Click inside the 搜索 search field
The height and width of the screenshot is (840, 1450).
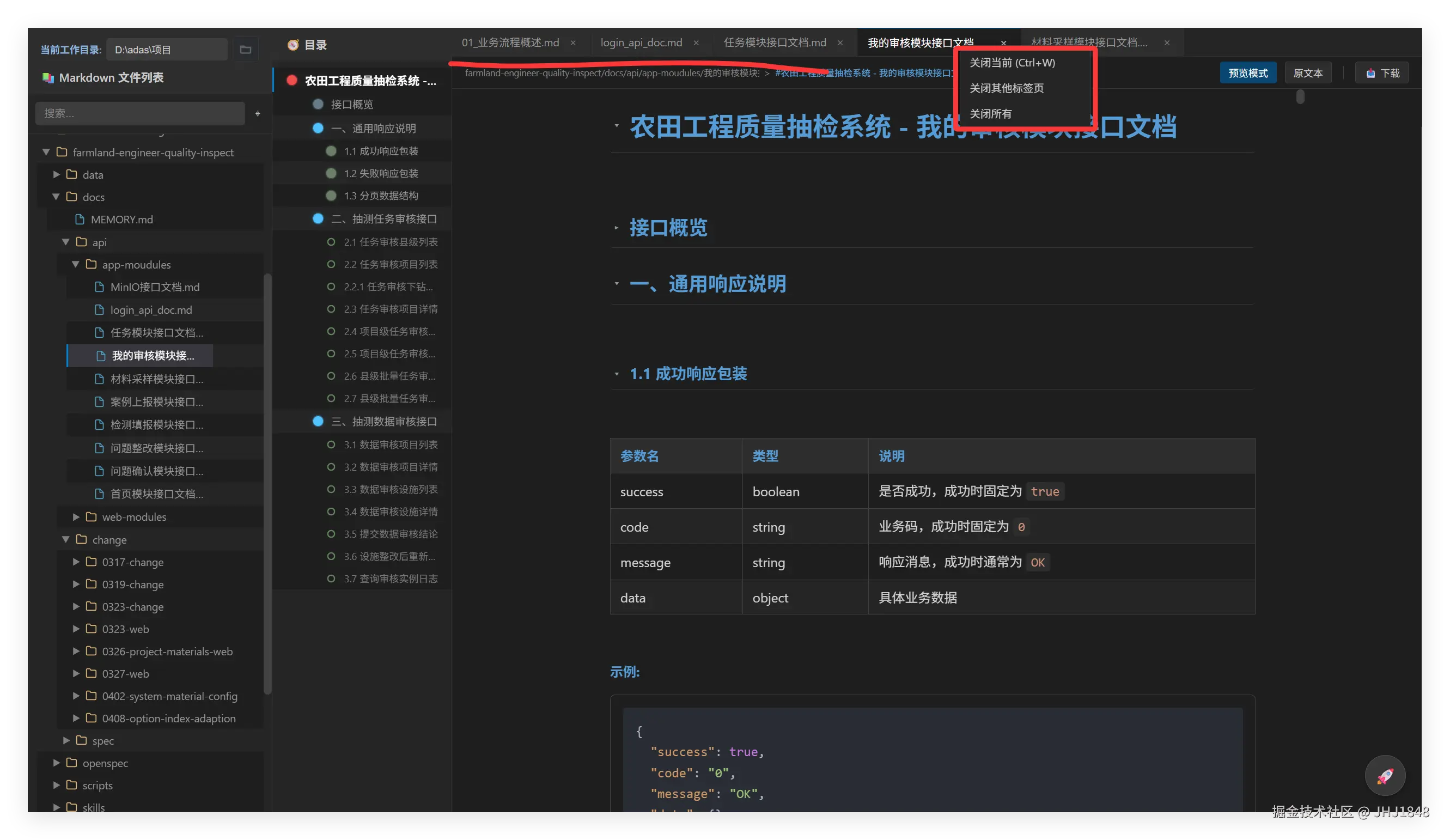[x=138, y=113]
